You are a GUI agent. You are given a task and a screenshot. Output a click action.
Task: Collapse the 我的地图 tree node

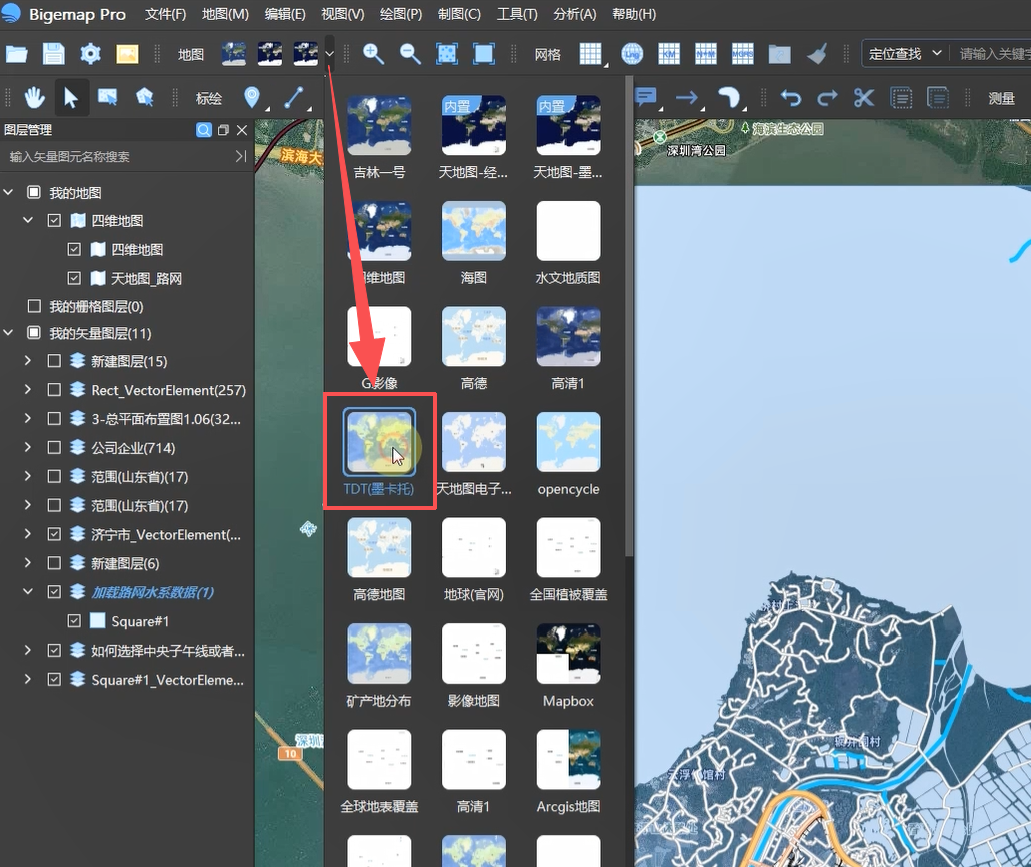coord(8,192)
